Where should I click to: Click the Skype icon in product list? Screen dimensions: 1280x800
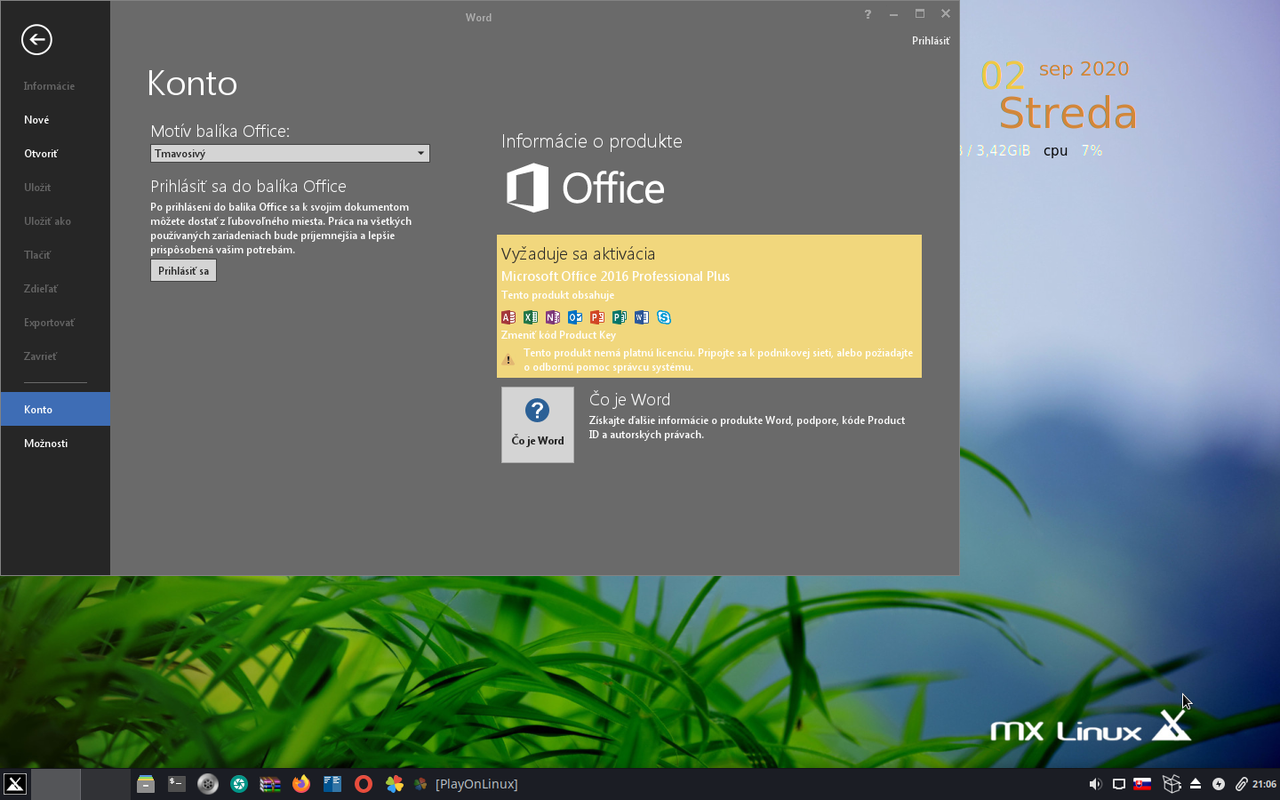[x=664, y=317]
